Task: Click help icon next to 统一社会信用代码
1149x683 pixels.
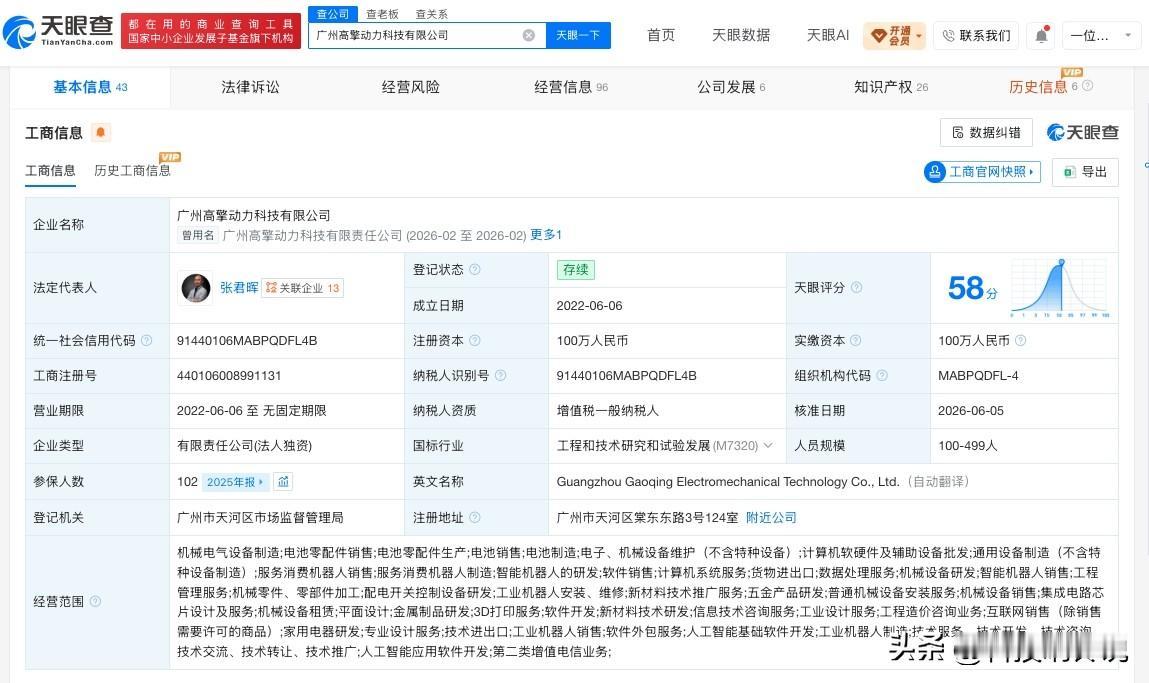Action: point(147,341)
